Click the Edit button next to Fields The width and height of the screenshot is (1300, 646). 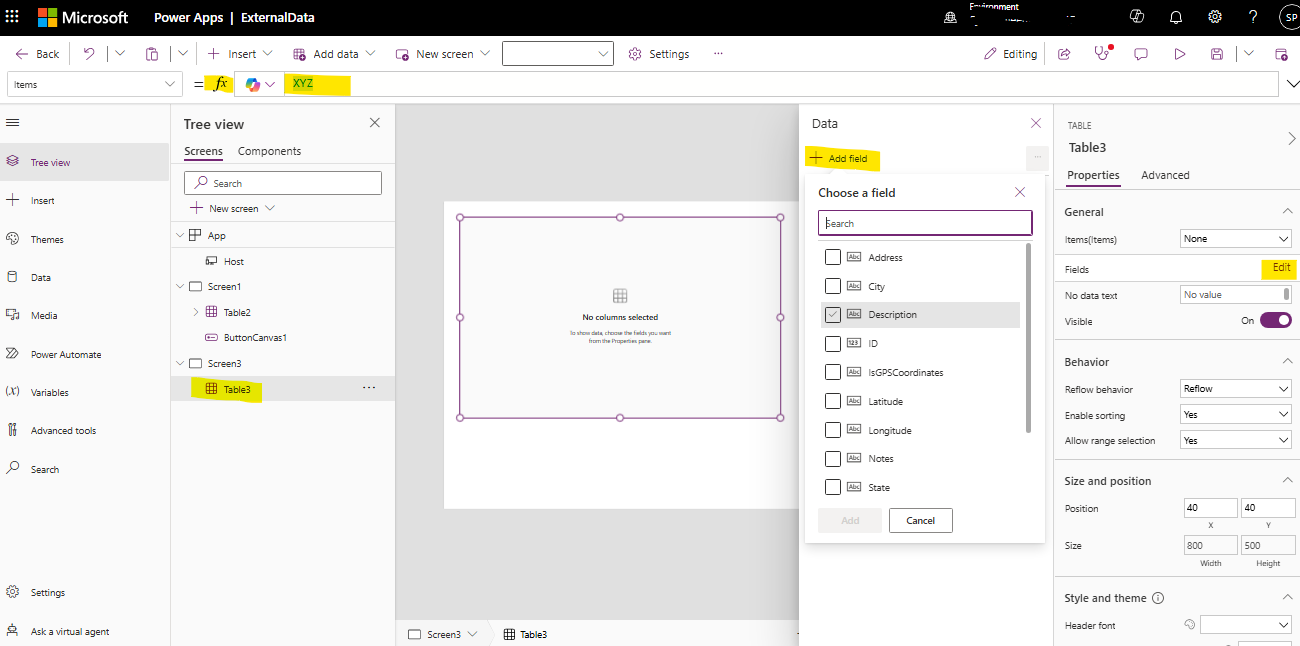tap(1279, 269)
